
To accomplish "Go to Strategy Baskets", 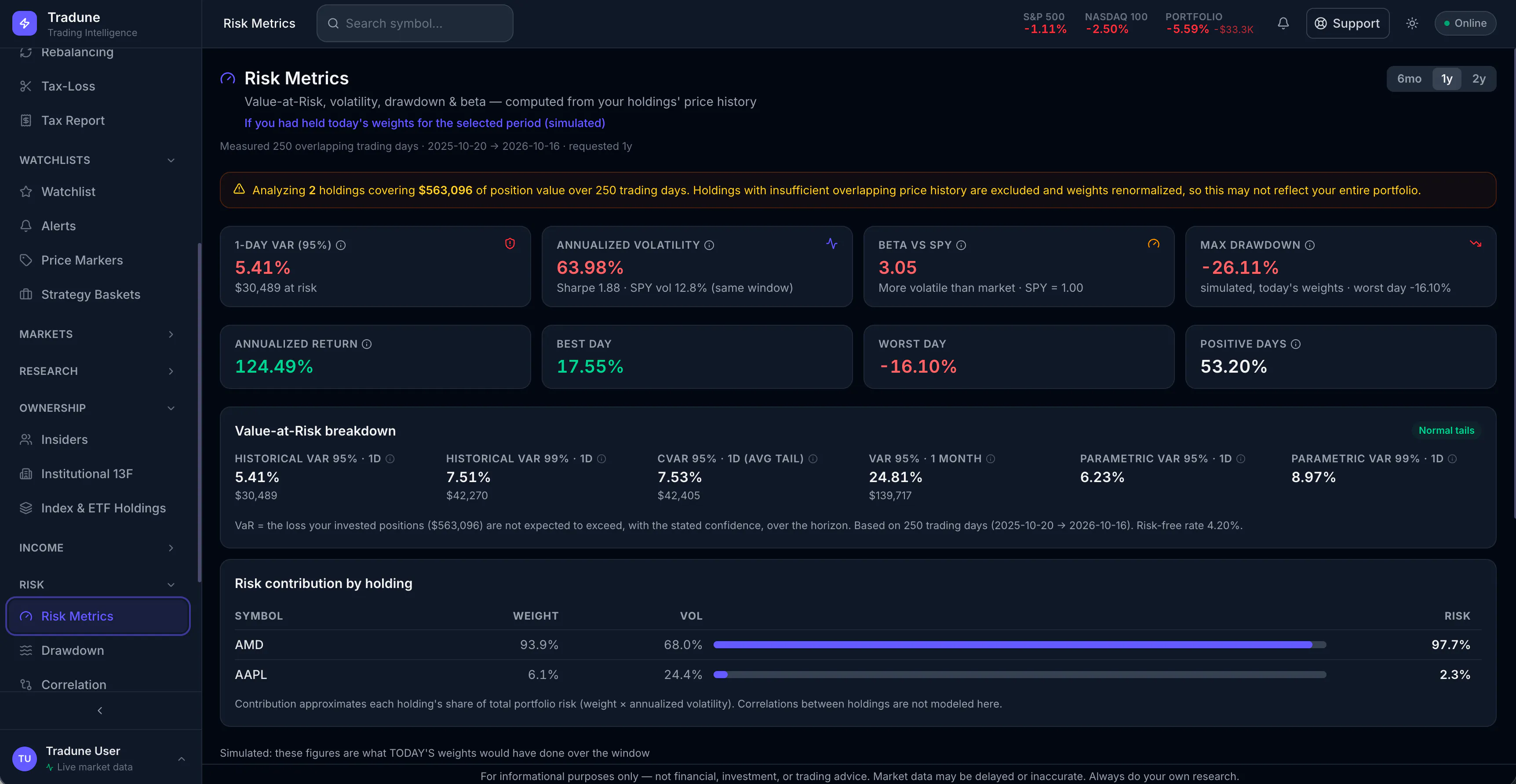I will click(98, 295).
